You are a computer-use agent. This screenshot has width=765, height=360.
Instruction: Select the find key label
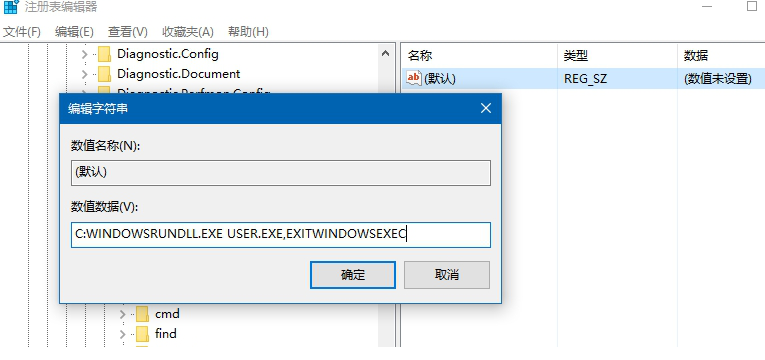click(x=166, y=334)
